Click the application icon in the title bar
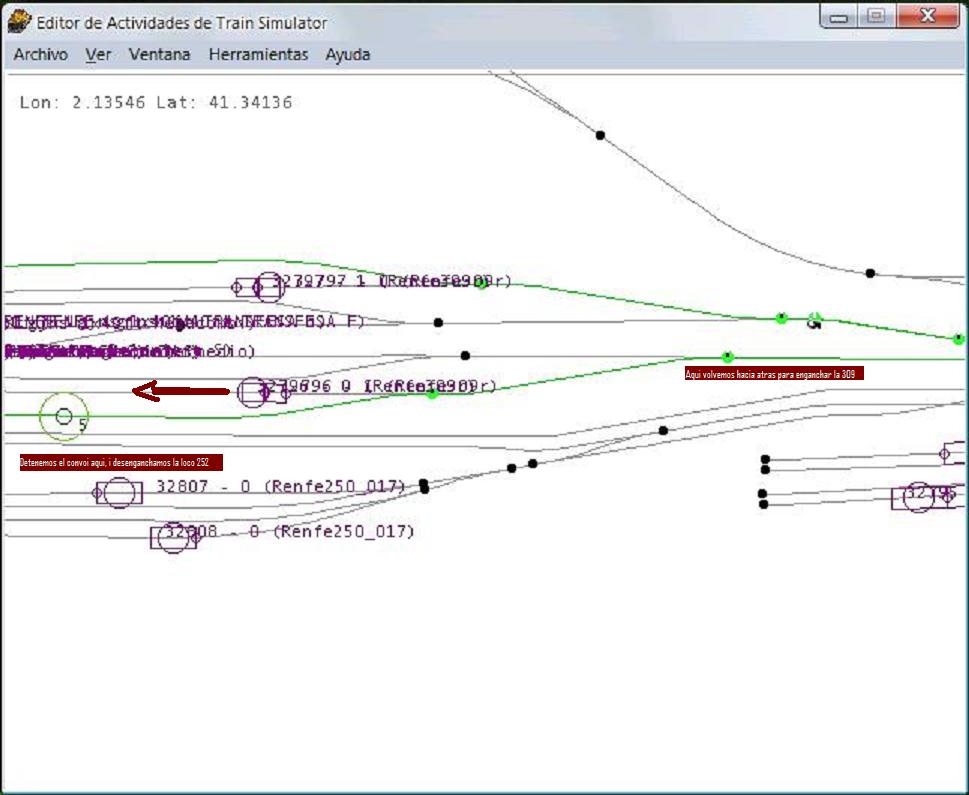This screenshot has height=795, width=969. click(20, 22)
